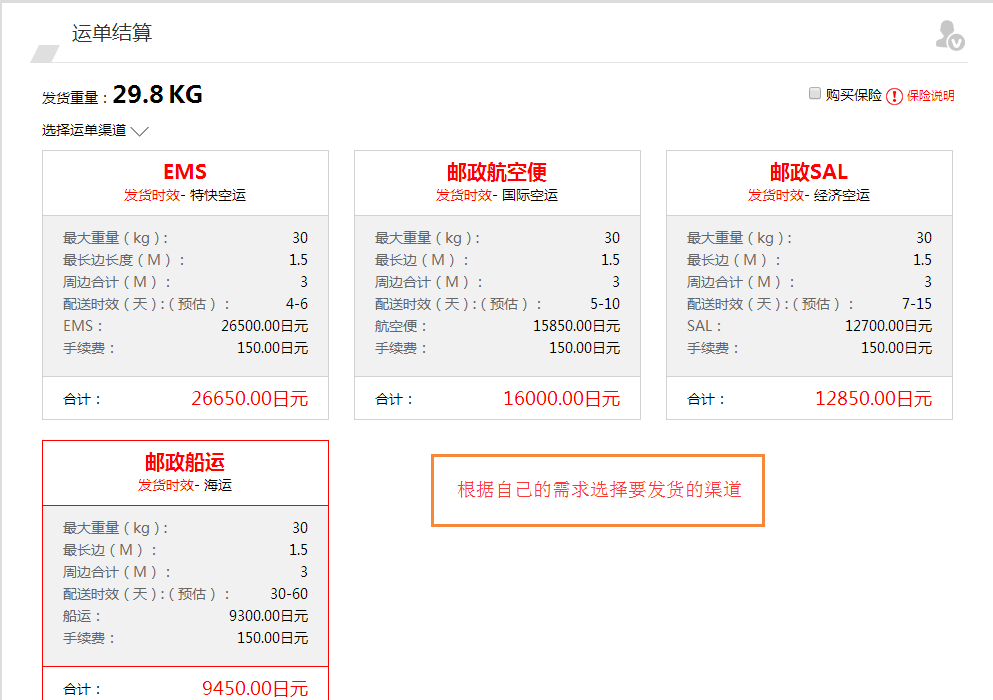Select the 邮政航空便 shipping channel title
Image resolution: width=993 pixels, height=700 pixels.
[x=497, y=172]
